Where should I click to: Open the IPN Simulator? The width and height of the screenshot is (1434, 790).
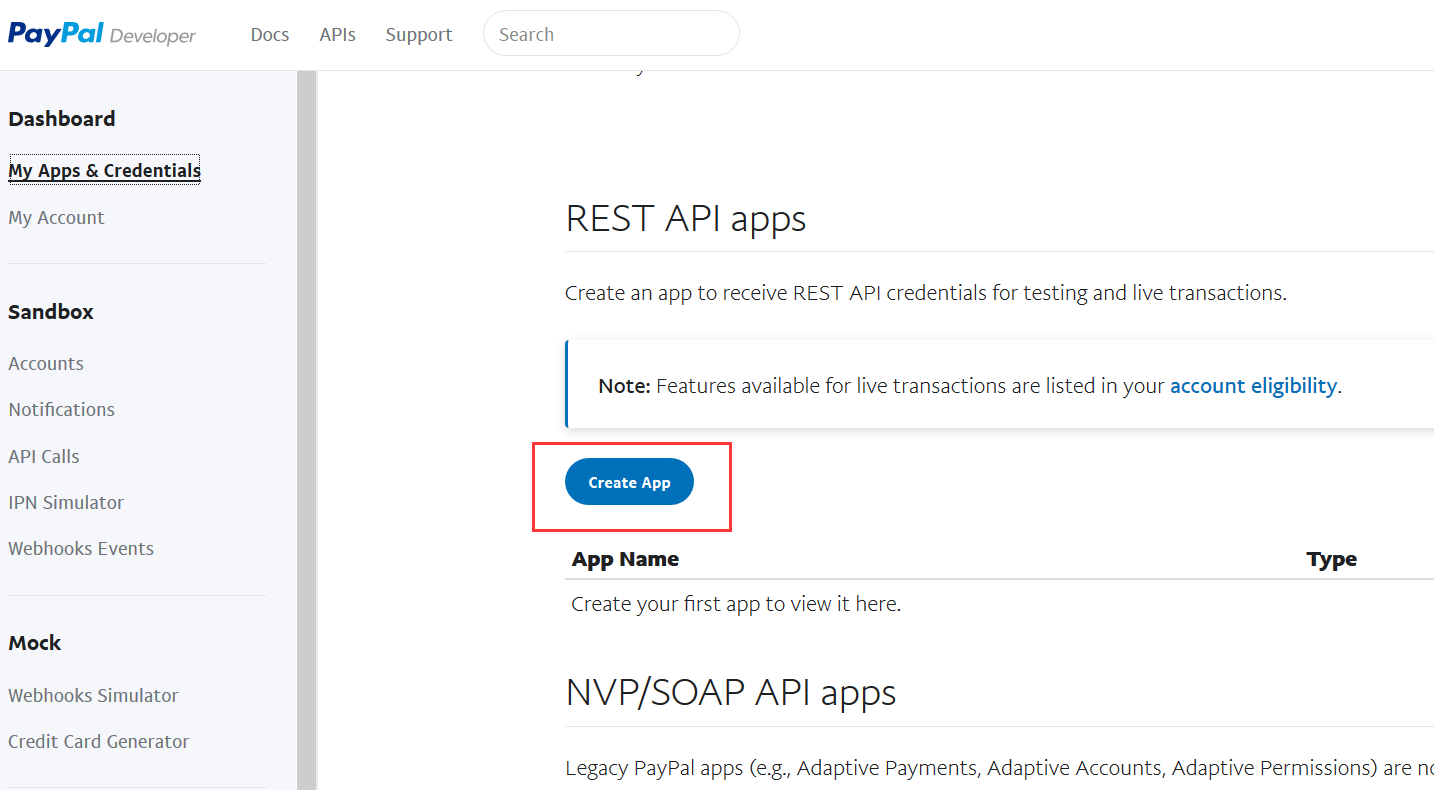(x=66, y=503)
